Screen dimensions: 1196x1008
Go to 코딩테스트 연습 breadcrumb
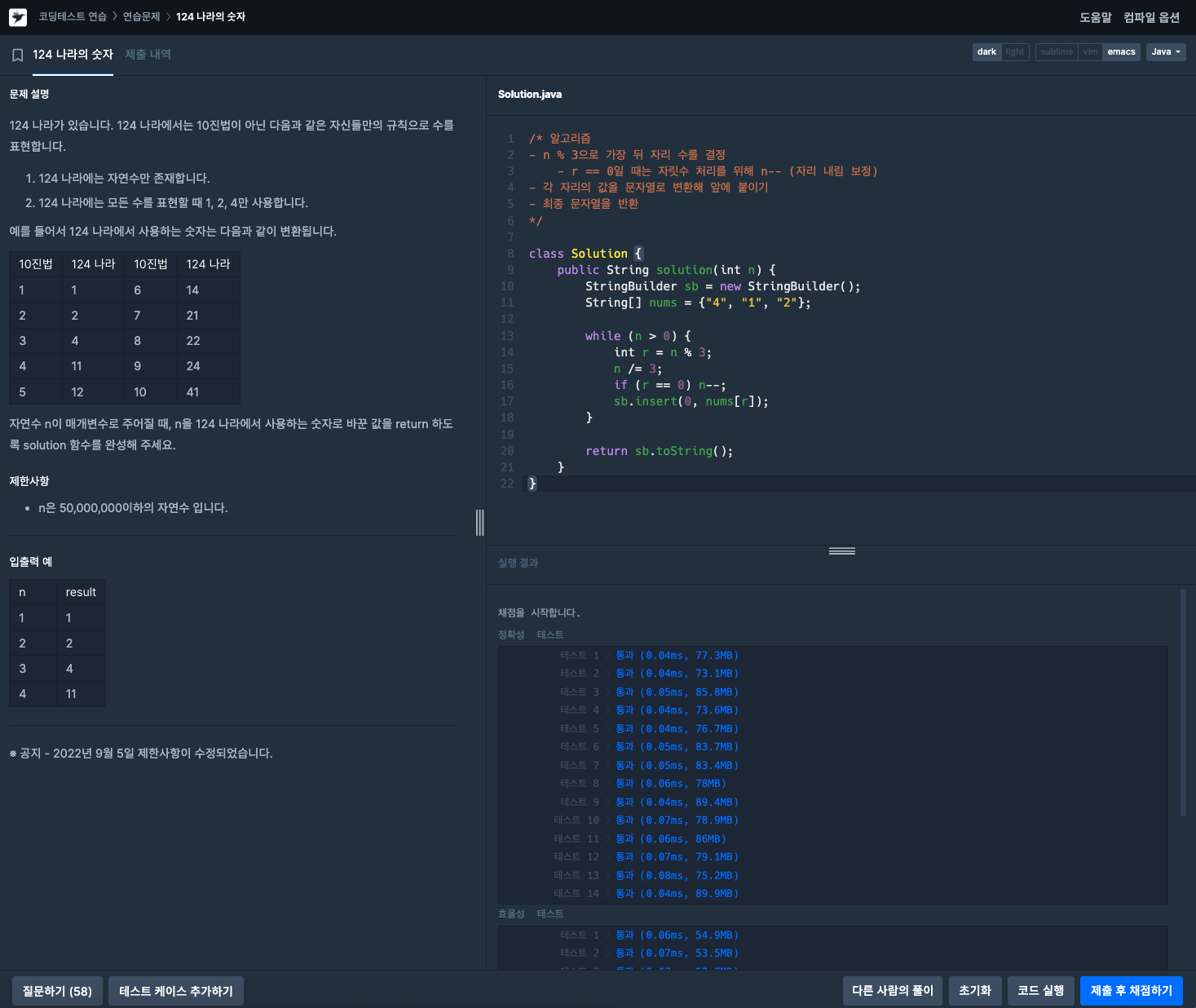[x=73, y=16]
